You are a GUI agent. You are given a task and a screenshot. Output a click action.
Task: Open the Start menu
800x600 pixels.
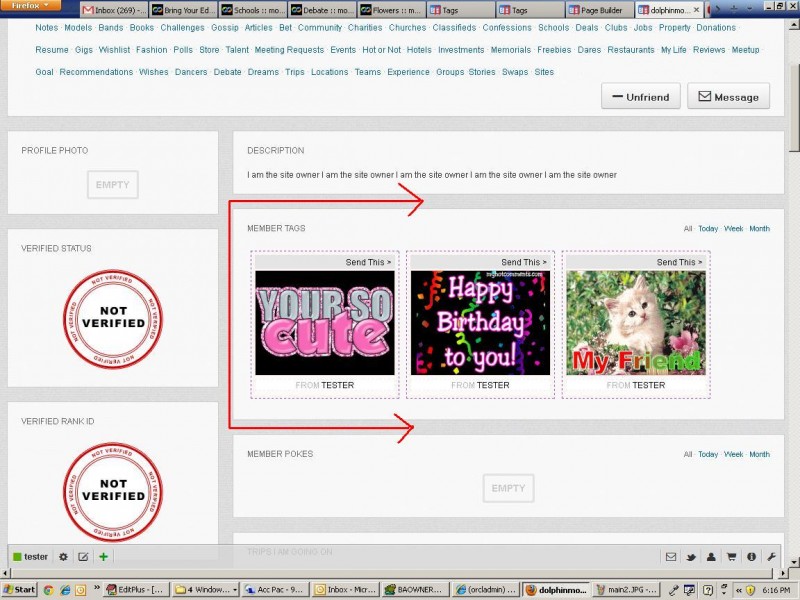pyautogui.click(x=19, y=590)
